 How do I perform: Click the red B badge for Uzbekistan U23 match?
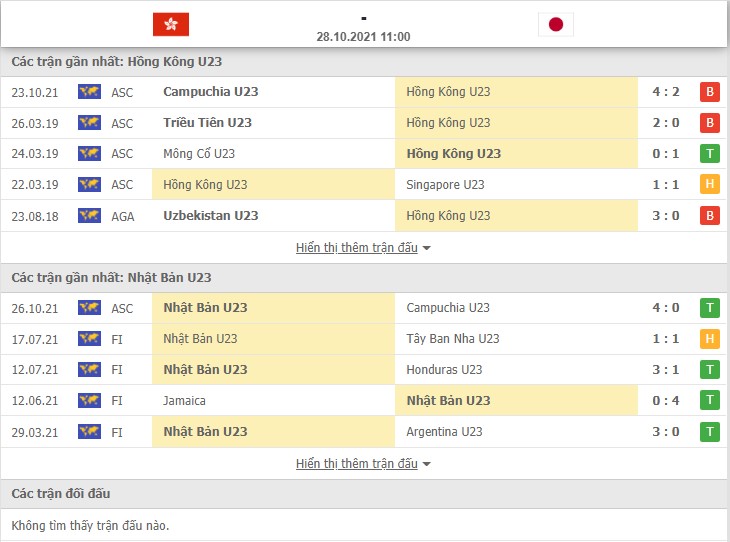(710, 216)
